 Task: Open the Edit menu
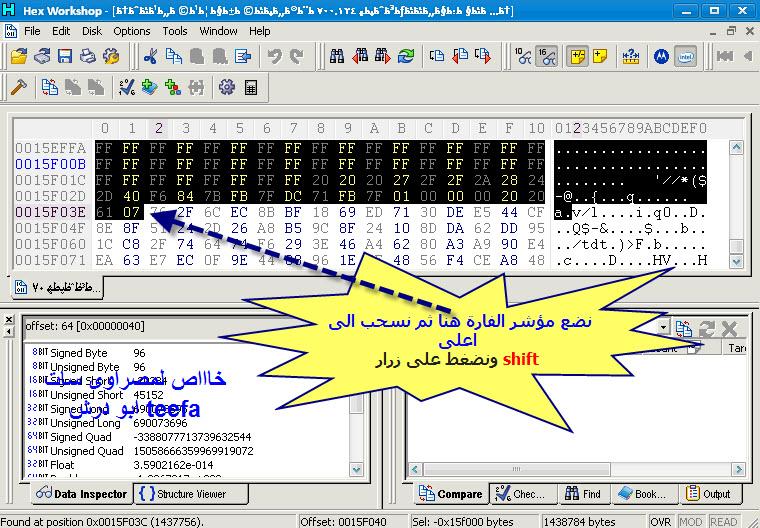61,31
